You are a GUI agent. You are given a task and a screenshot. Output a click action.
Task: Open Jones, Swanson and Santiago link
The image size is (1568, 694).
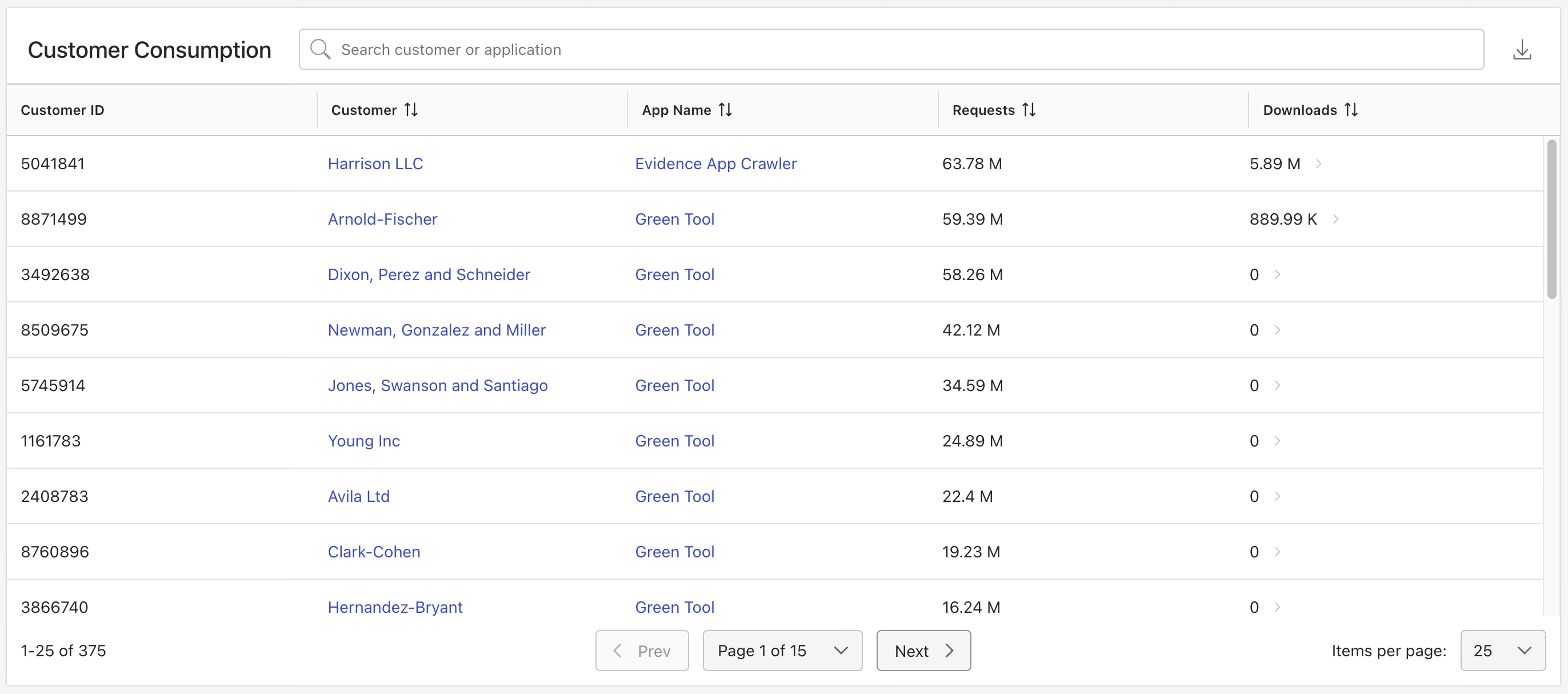pos(438,385)
